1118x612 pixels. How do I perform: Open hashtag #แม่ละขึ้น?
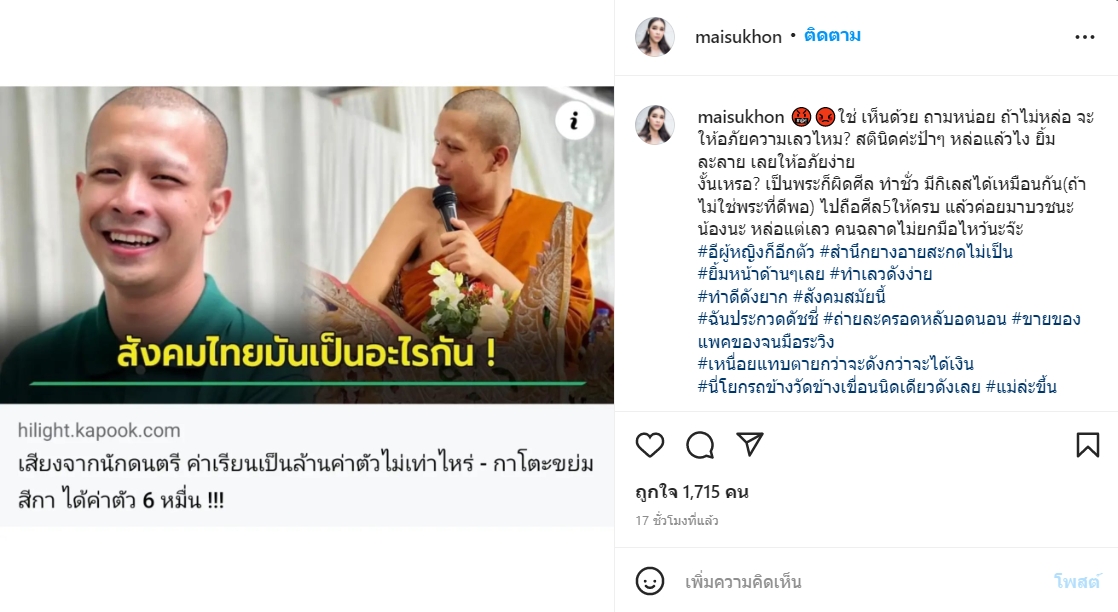pos(1020,387)
